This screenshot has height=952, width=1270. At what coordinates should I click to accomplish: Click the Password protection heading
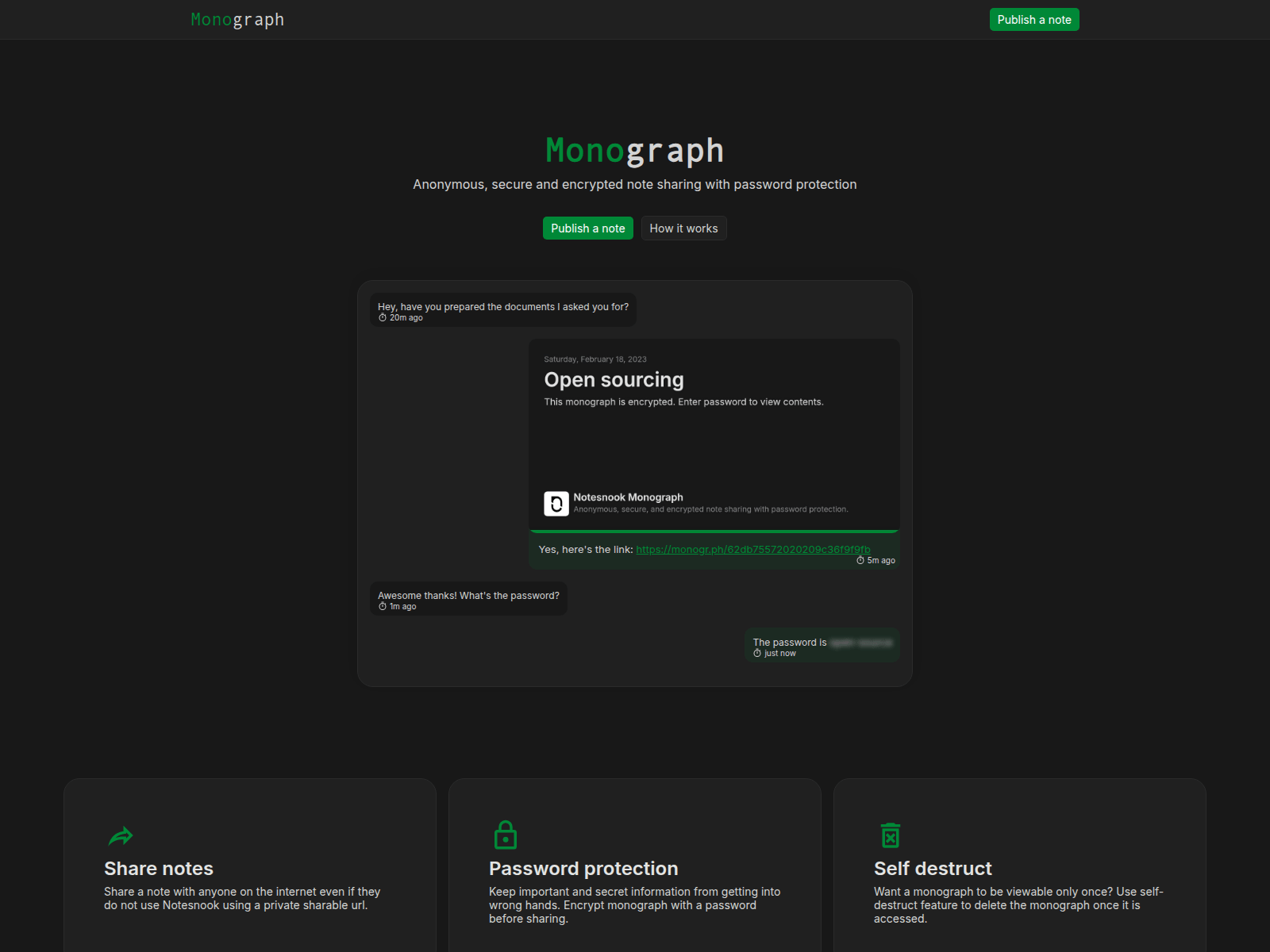tap(583, 869)
